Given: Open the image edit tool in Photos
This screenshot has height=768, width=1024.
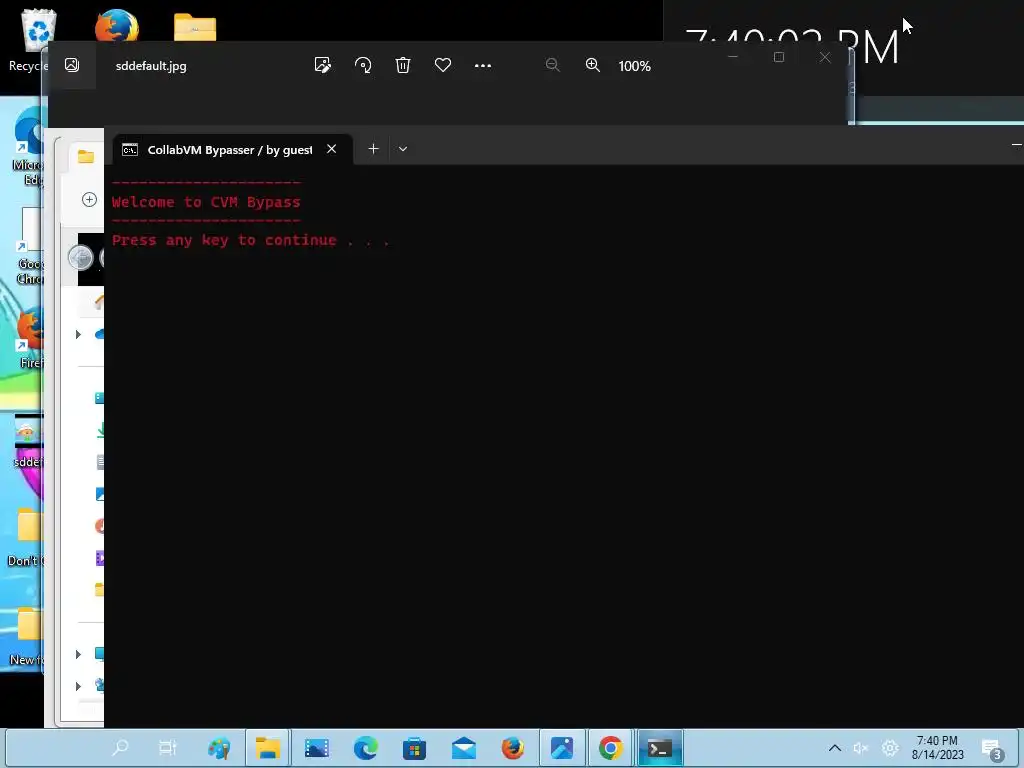Looking at the screenshot, I should [x=323, y=65].
